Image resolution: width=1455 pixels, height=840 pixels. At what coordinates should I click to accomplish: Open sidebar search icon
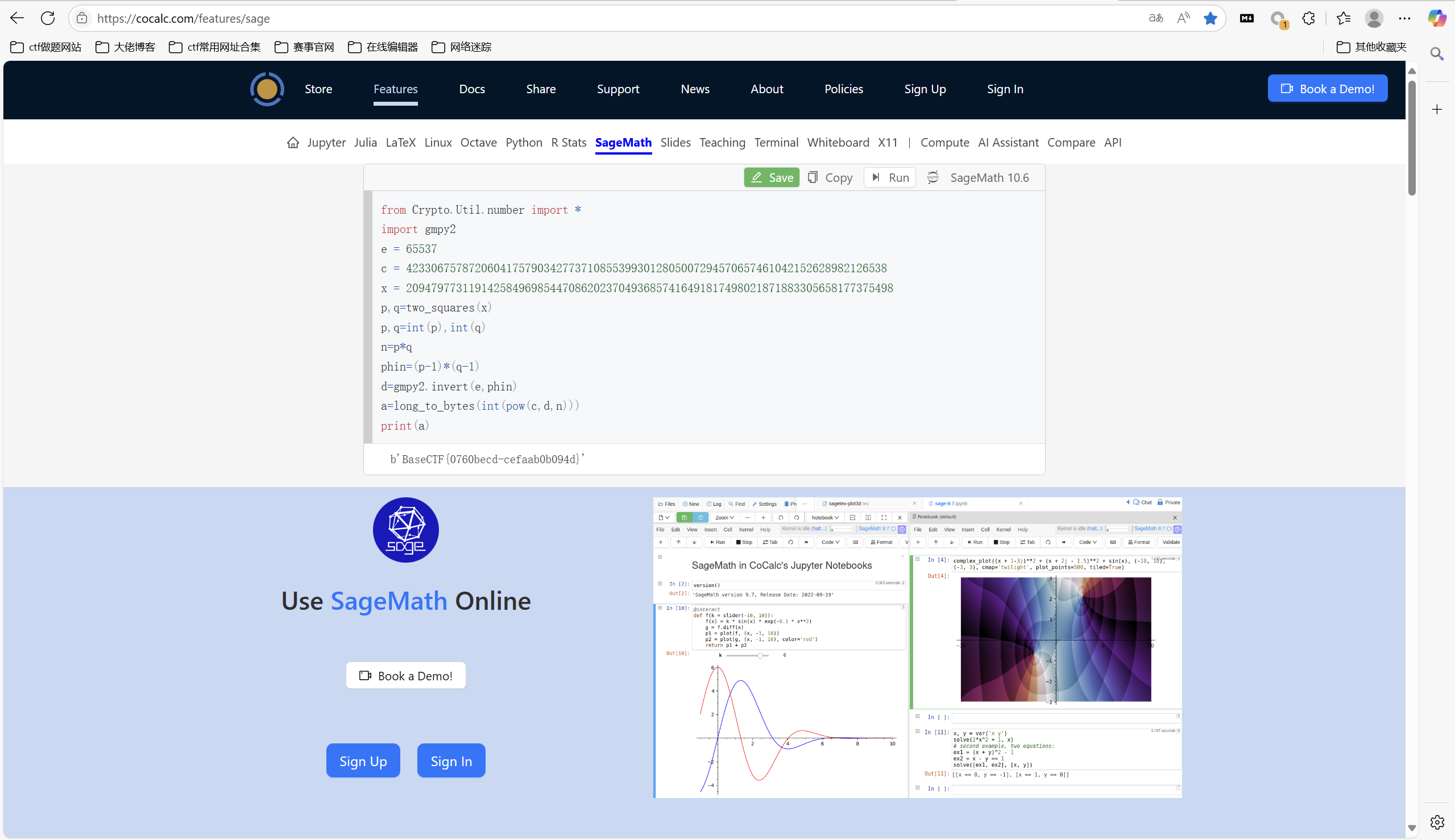point(1437,53)
